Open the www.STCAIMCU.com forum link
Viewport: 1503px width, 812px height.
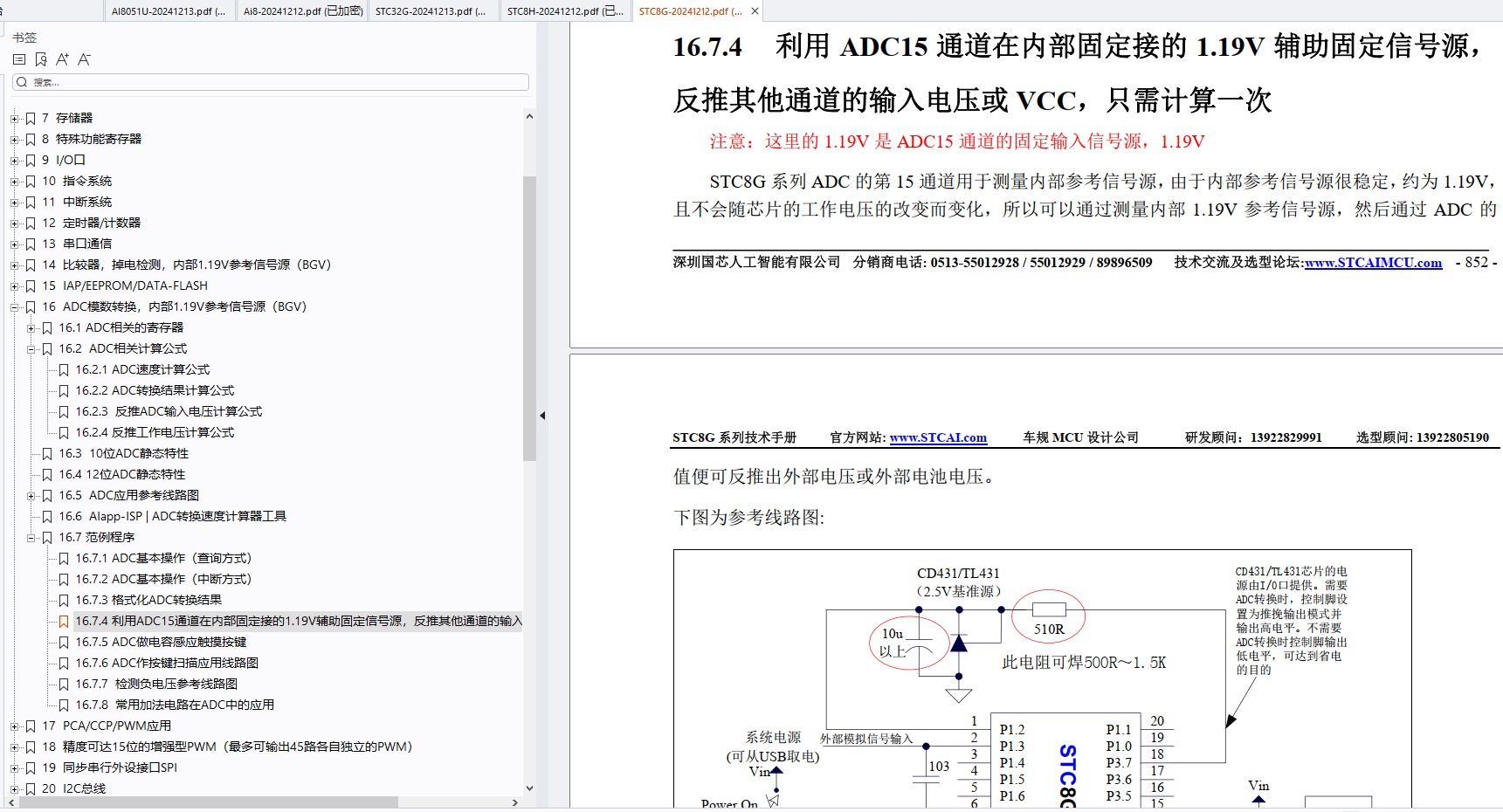1373,263
